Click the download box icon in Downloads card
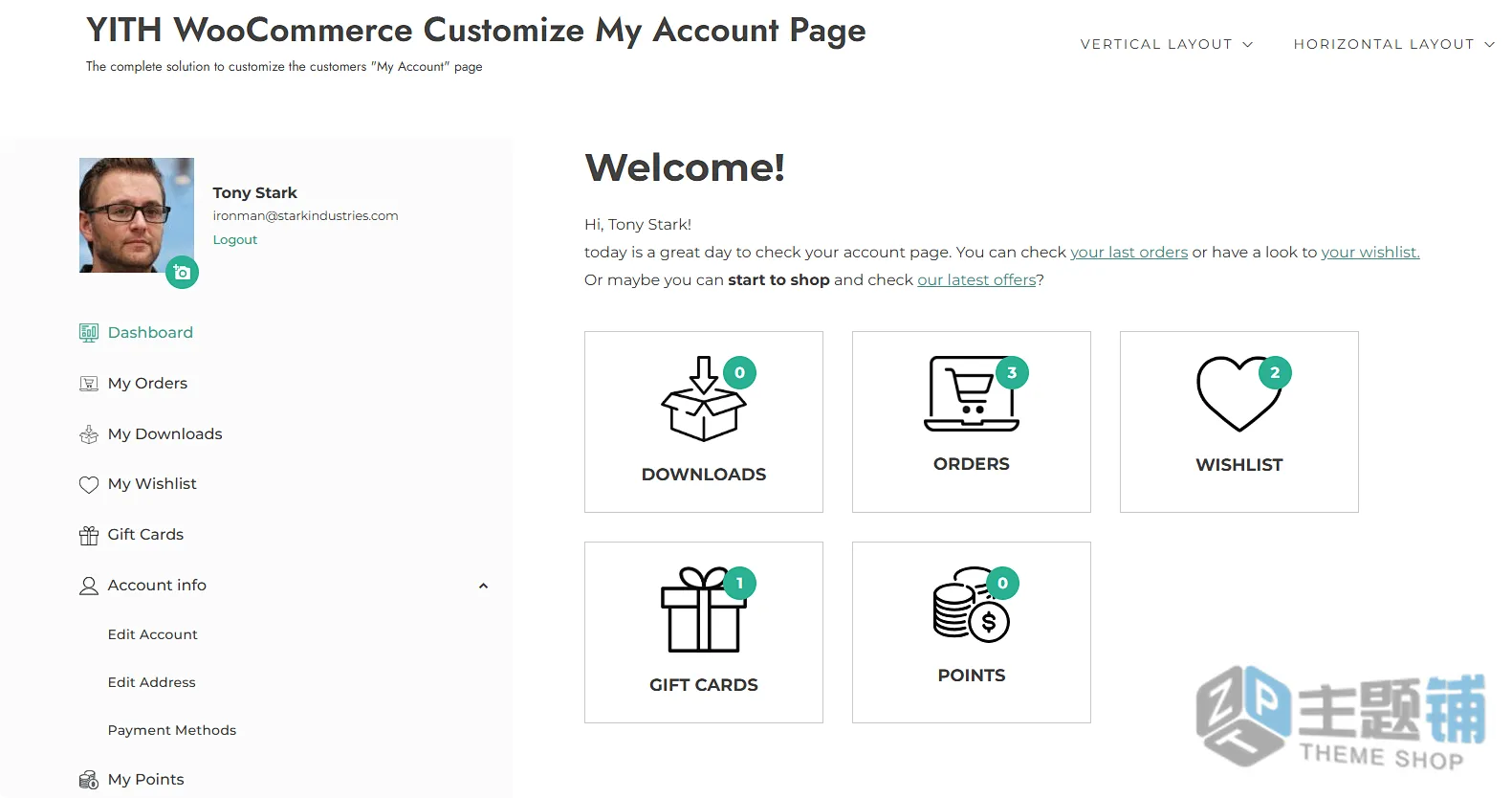This screenshot has height=798, width=1512. [x=703, y=399]
